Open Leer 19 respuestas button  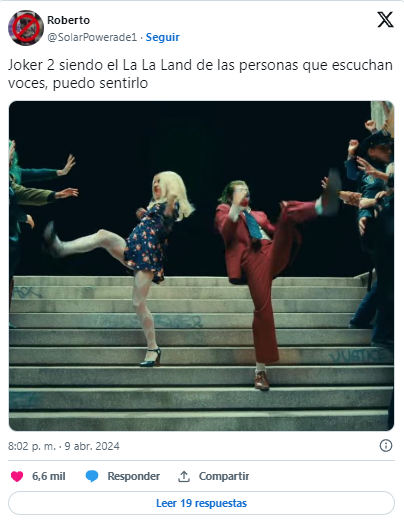201,503
